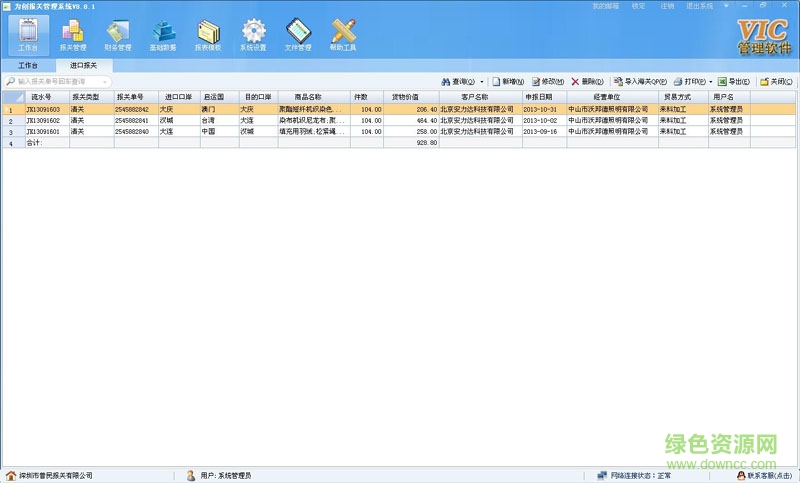The height and width of the screenshot is (483, 800).
Task: Switch to the 进口报关 tab
Action: (x=83, y=64)
